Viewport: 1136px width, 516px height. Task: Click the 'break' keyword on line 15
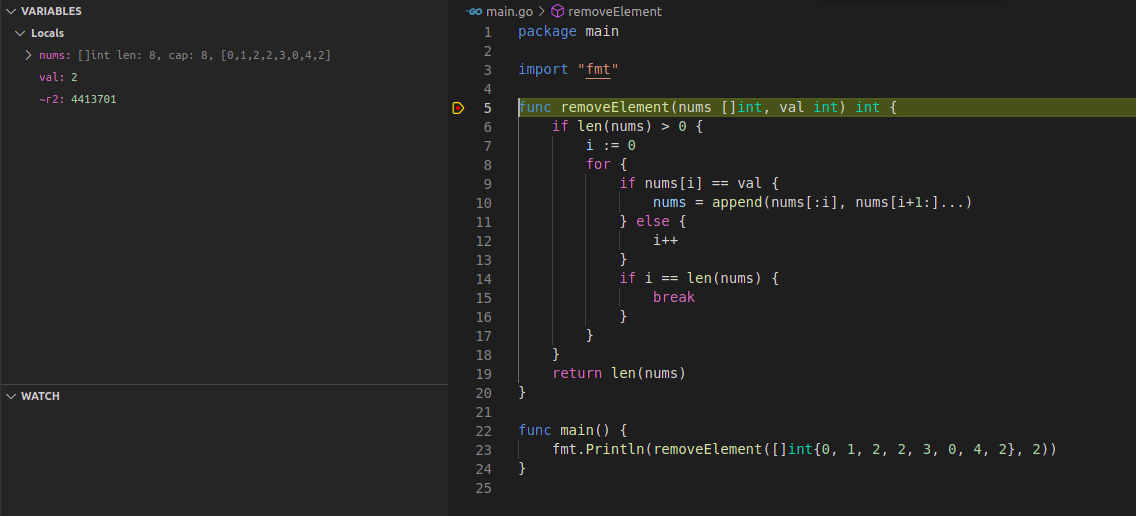(674, 298)
